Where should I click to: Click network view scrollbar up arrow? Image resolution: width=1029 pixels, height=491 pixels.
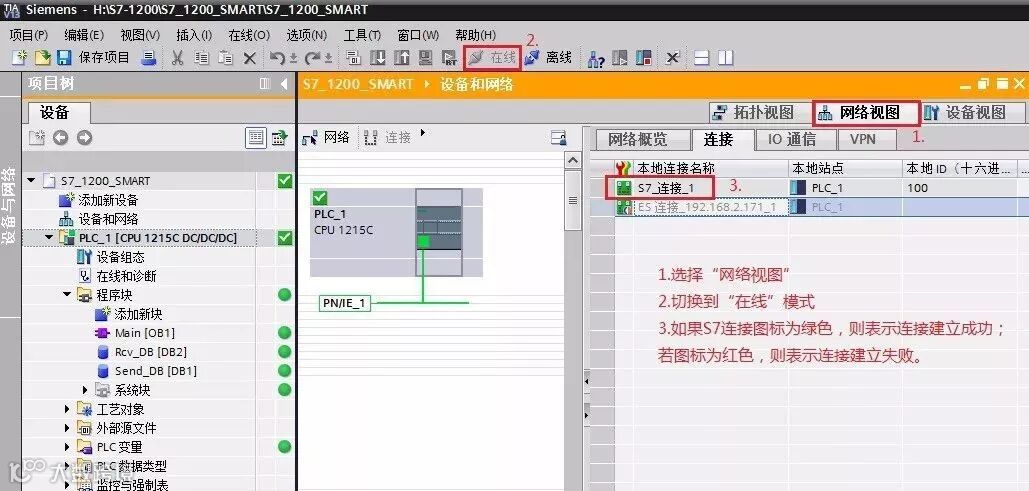click(x=573, y=160)
